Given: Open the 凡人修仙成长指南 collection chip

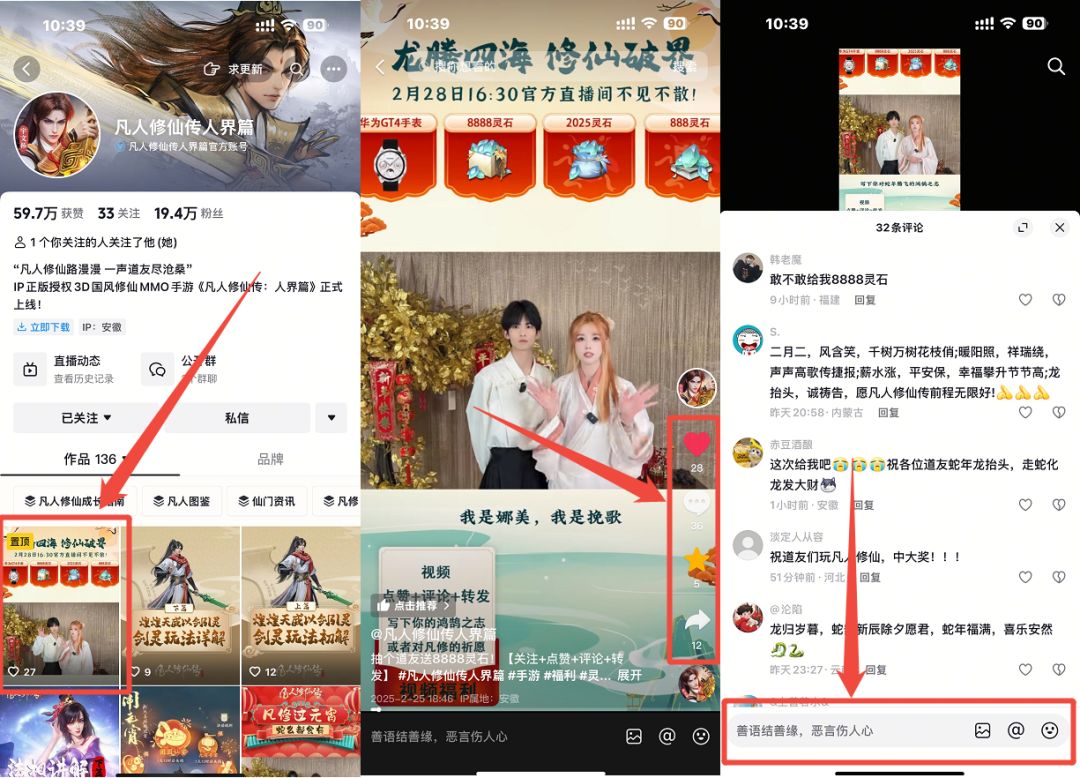Looking at the screenshot, I should (x=74, y=501).
